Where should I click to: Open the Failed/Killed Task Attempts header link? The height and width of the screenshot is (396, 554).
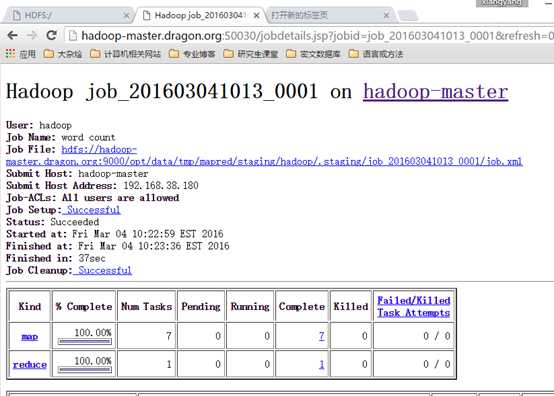[x=413, y=307]
